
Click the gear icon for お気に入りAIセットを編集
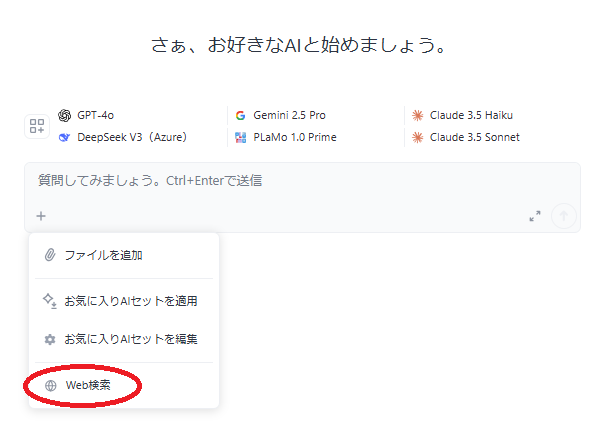point(50,339)
